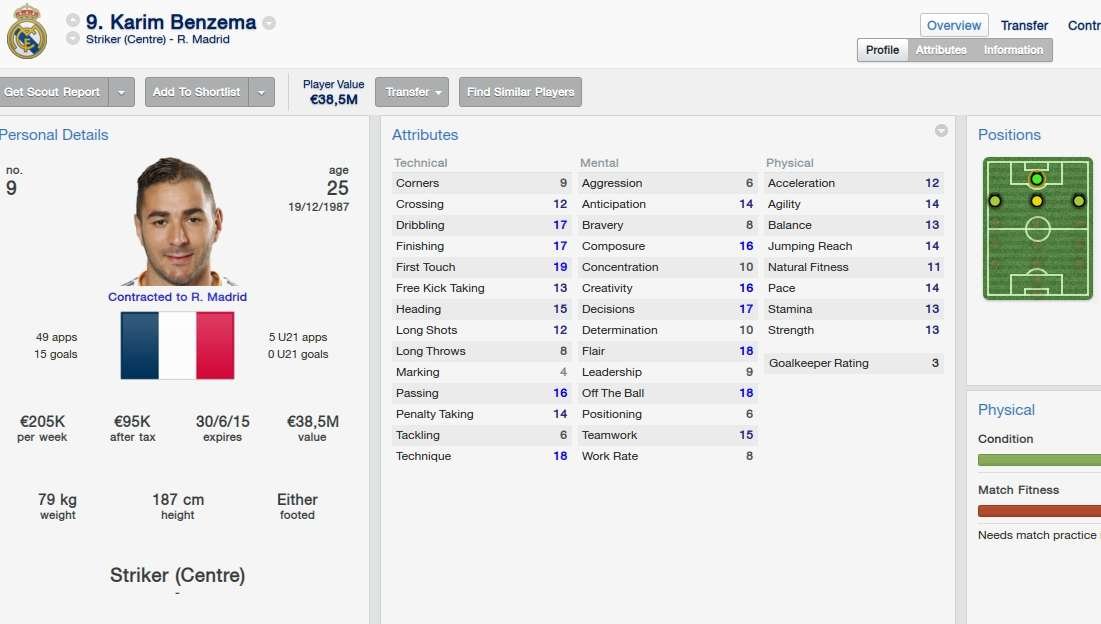
Task: Select the right wing position dot
Action: (x=1078, y=201)
